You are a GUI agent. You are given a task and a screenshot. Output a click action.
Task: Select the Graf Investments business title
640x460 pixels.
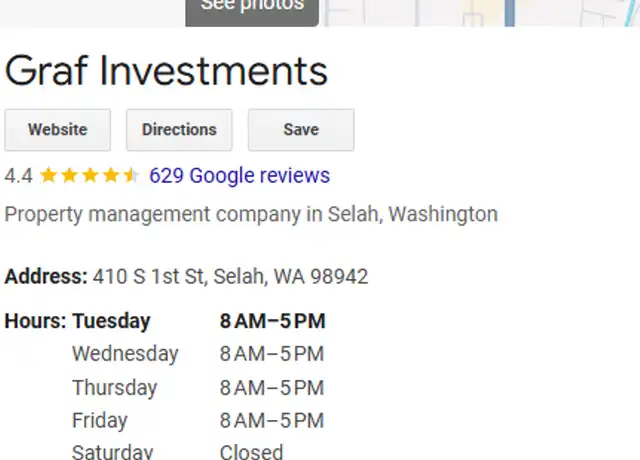166,71
